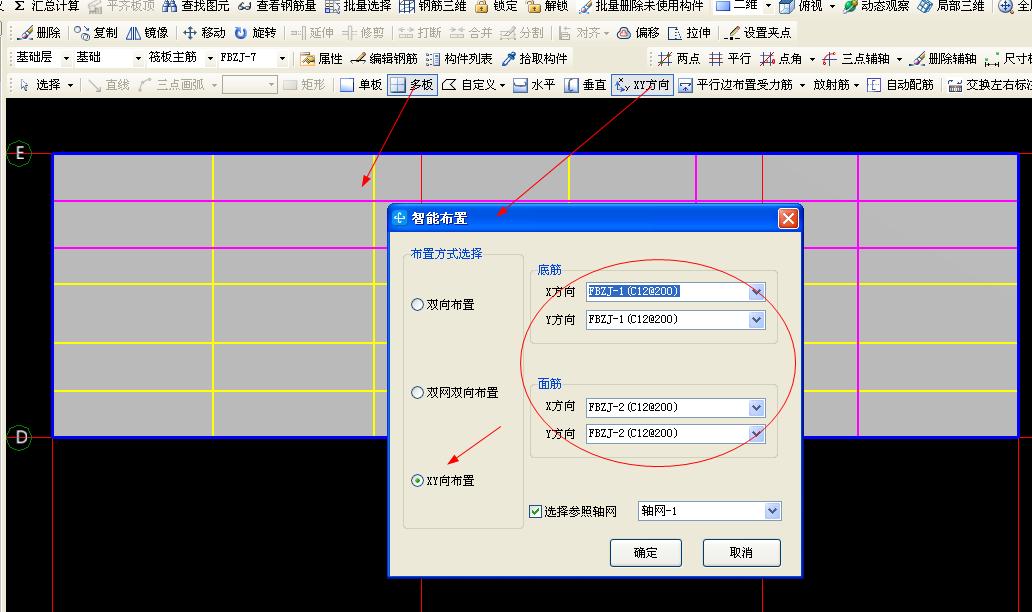Click 两点 auxiliary axis tool
The width and height of the screenshot is (1032, 612).
click(x=679, y=59)
